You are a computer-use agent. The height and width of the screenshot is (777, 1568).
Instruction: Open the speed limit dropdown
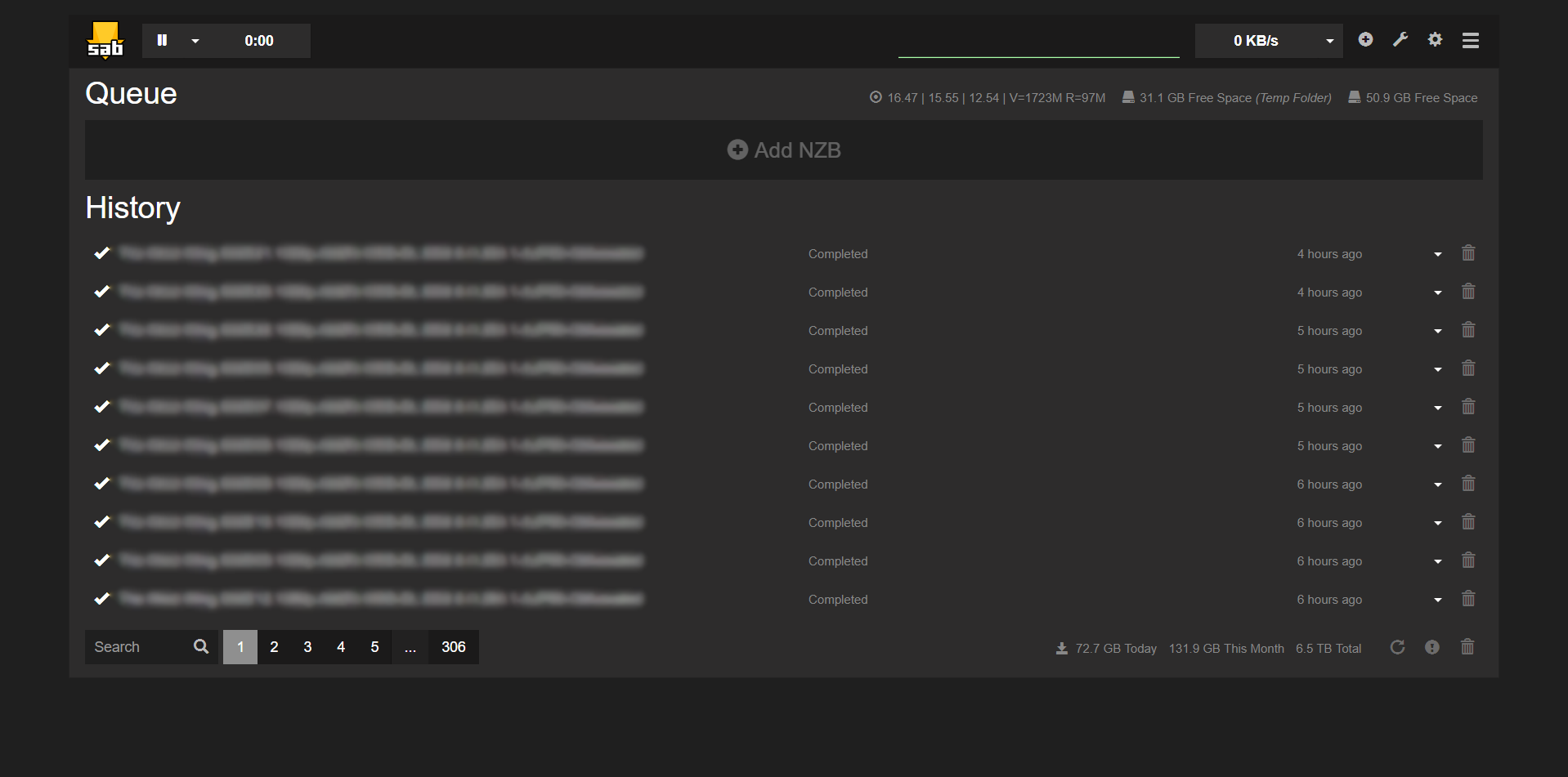(x=1329, y=41)
